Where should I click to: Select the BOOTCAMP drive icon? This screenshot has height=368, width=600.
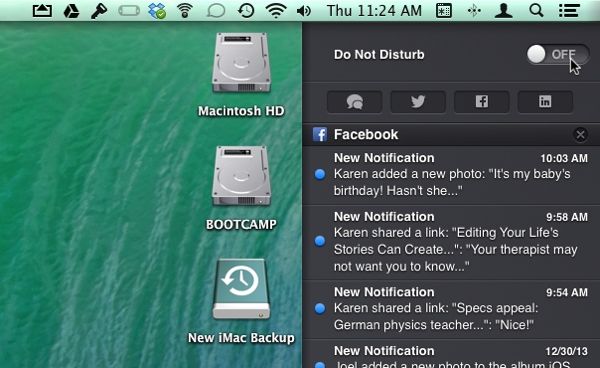pyautogui.click(x=241, y=176)
